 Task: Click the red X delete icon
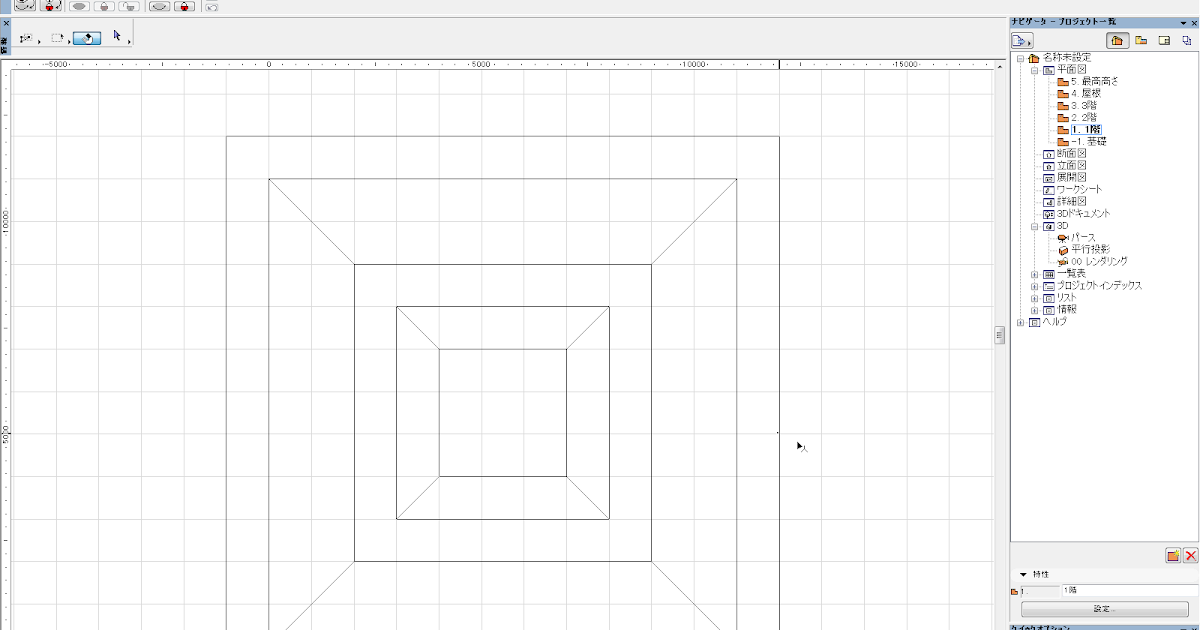tap(1190, 555)
